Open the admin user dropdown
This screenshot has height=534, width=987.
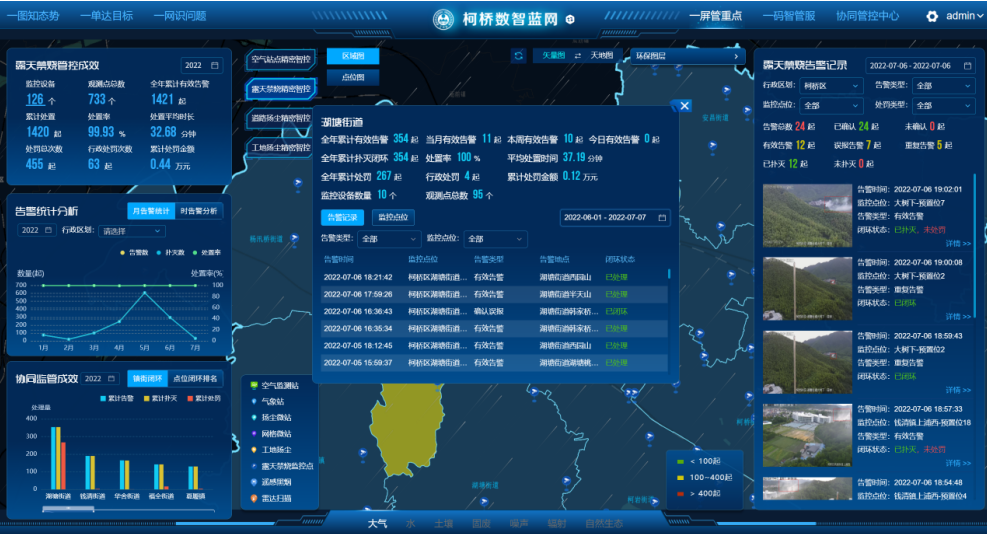965,16
